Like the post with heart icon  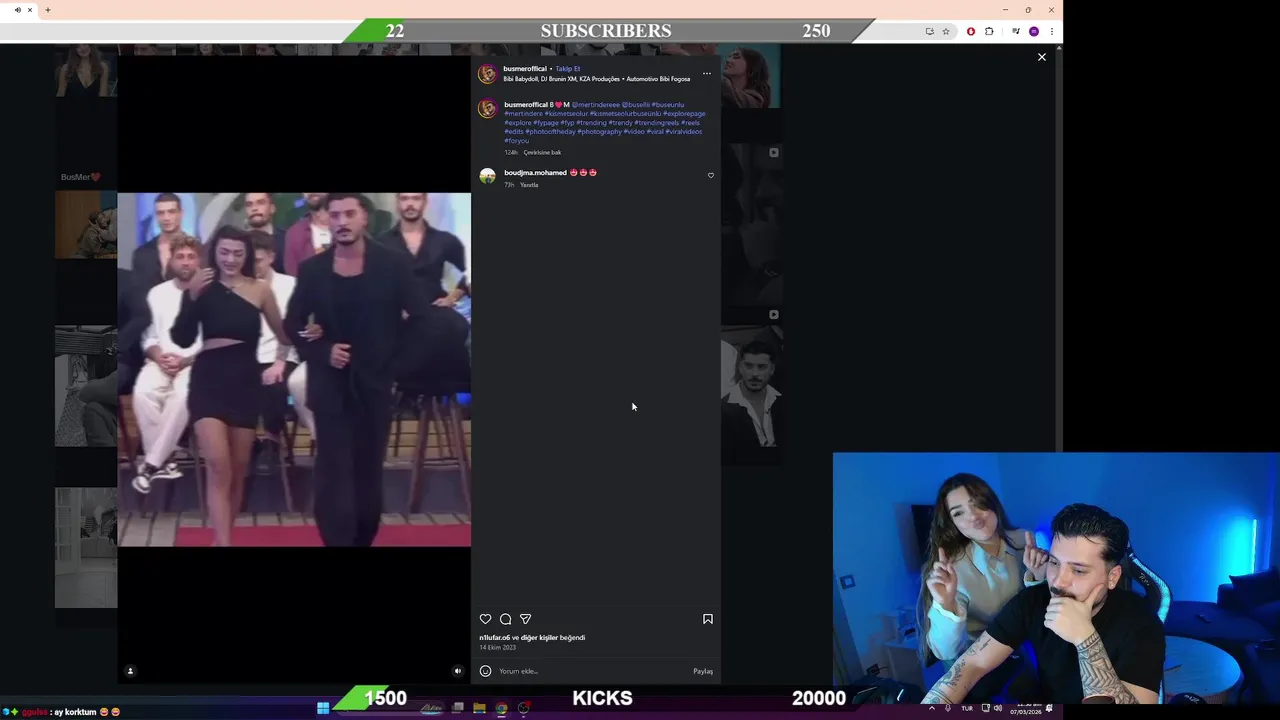coord(486,619)
